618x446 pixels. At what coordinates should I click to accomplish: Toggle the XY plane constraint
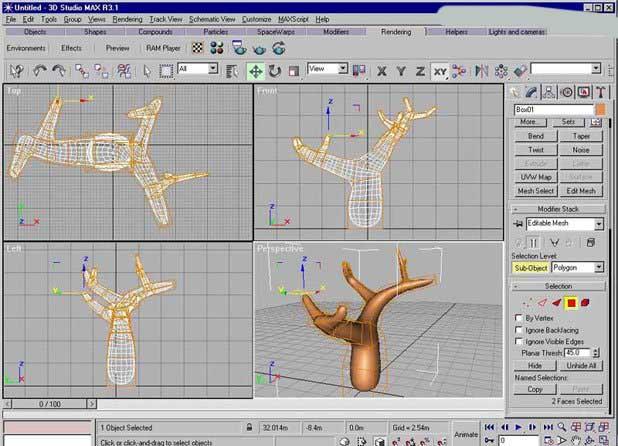coord(440,71)
